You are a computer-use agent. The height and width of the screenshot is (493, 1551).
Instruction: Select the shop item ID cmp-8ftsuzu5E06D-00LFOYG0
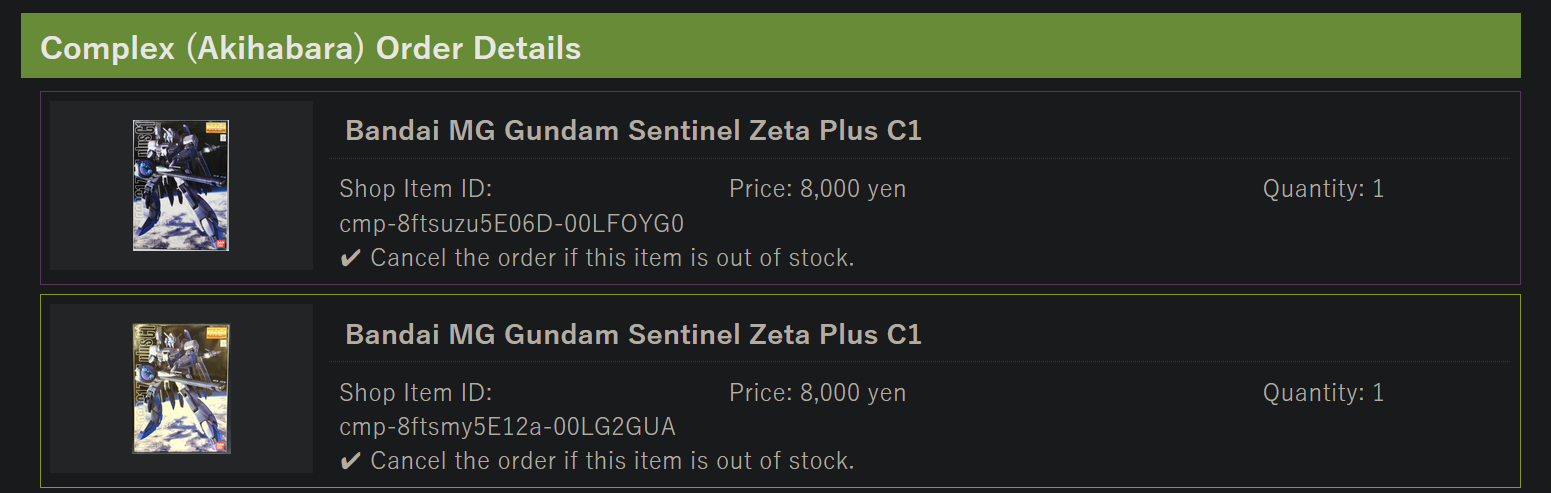click(511, 224)
